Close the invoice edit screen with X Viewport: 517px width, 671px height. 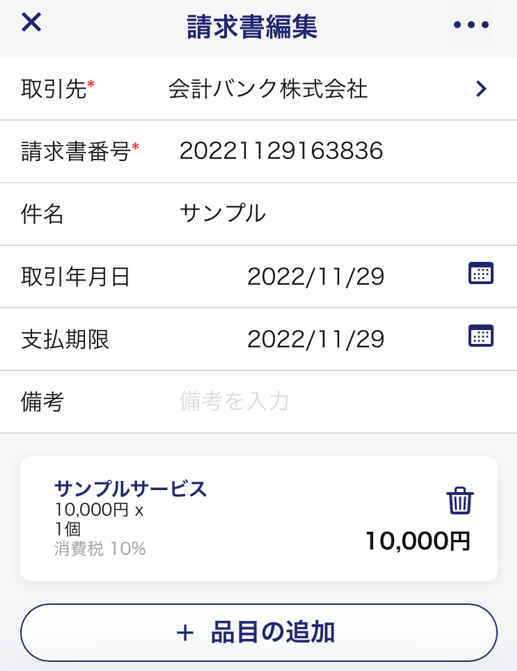click(x=31, y=22)
